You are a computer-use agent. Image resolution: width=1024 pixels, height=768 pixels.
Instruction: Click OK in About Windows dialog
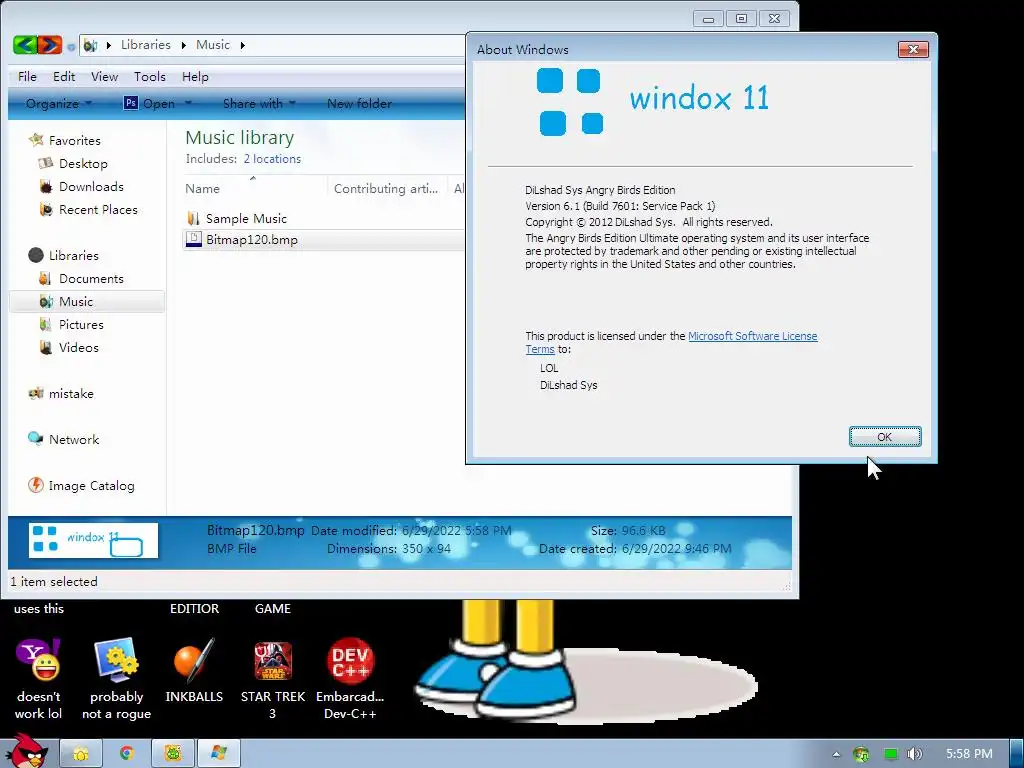coord(885,437)
